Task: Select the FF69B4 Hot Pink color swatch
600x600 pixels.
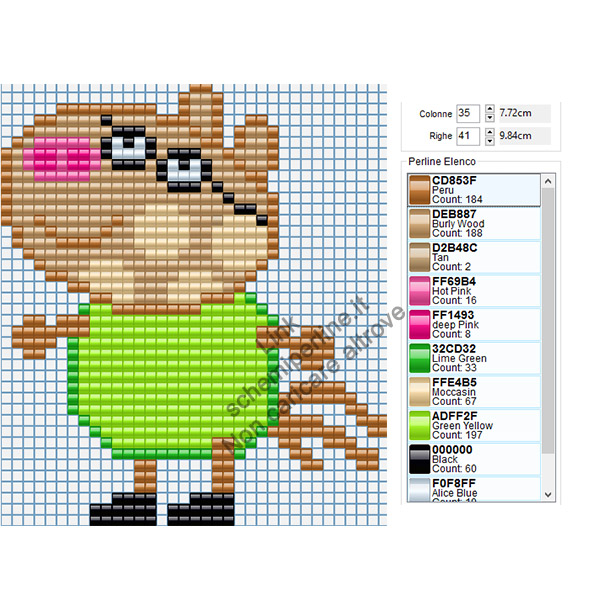Action: (x=419, y=291)
